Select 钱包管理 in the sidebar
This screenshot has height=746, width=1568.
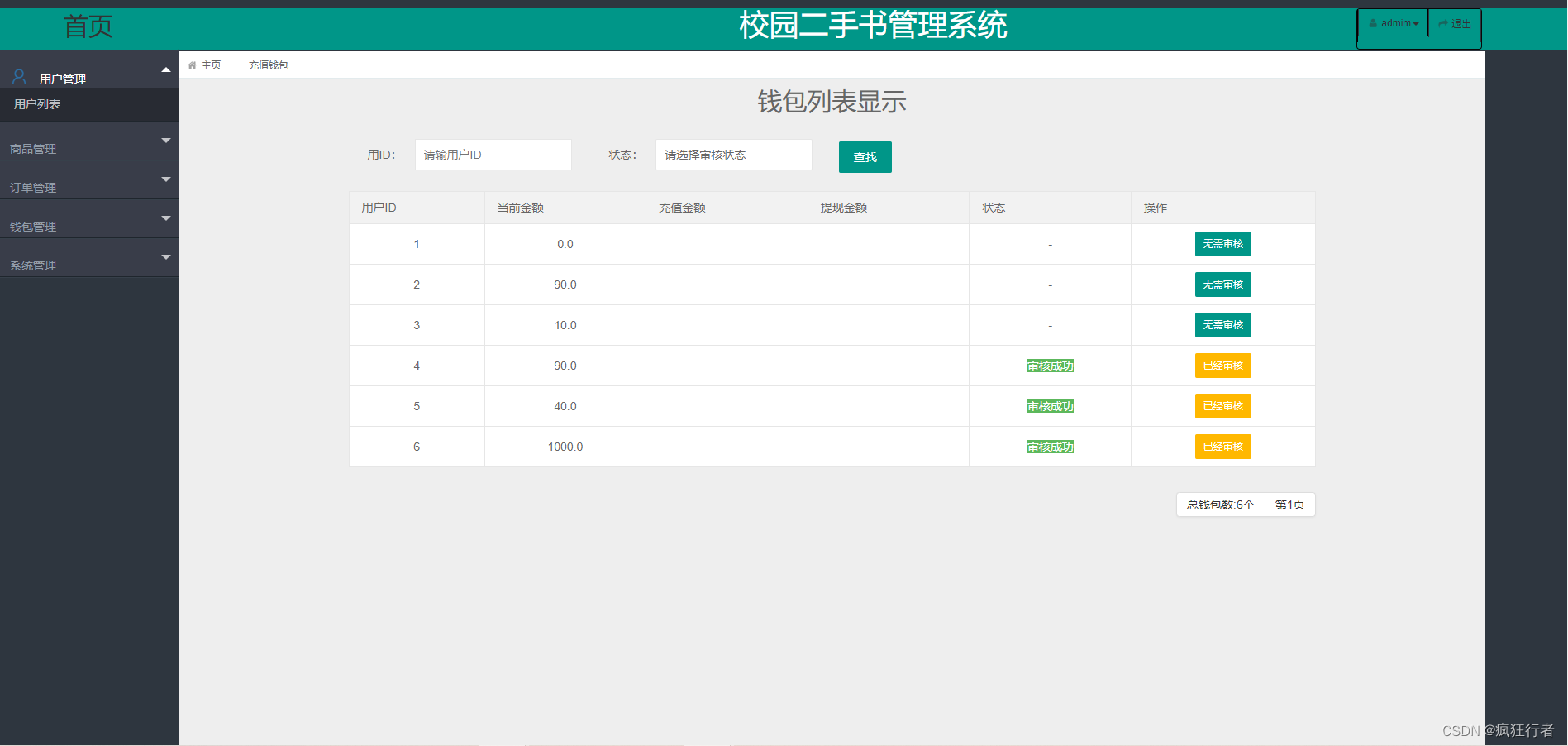click(x=33, y=227)
